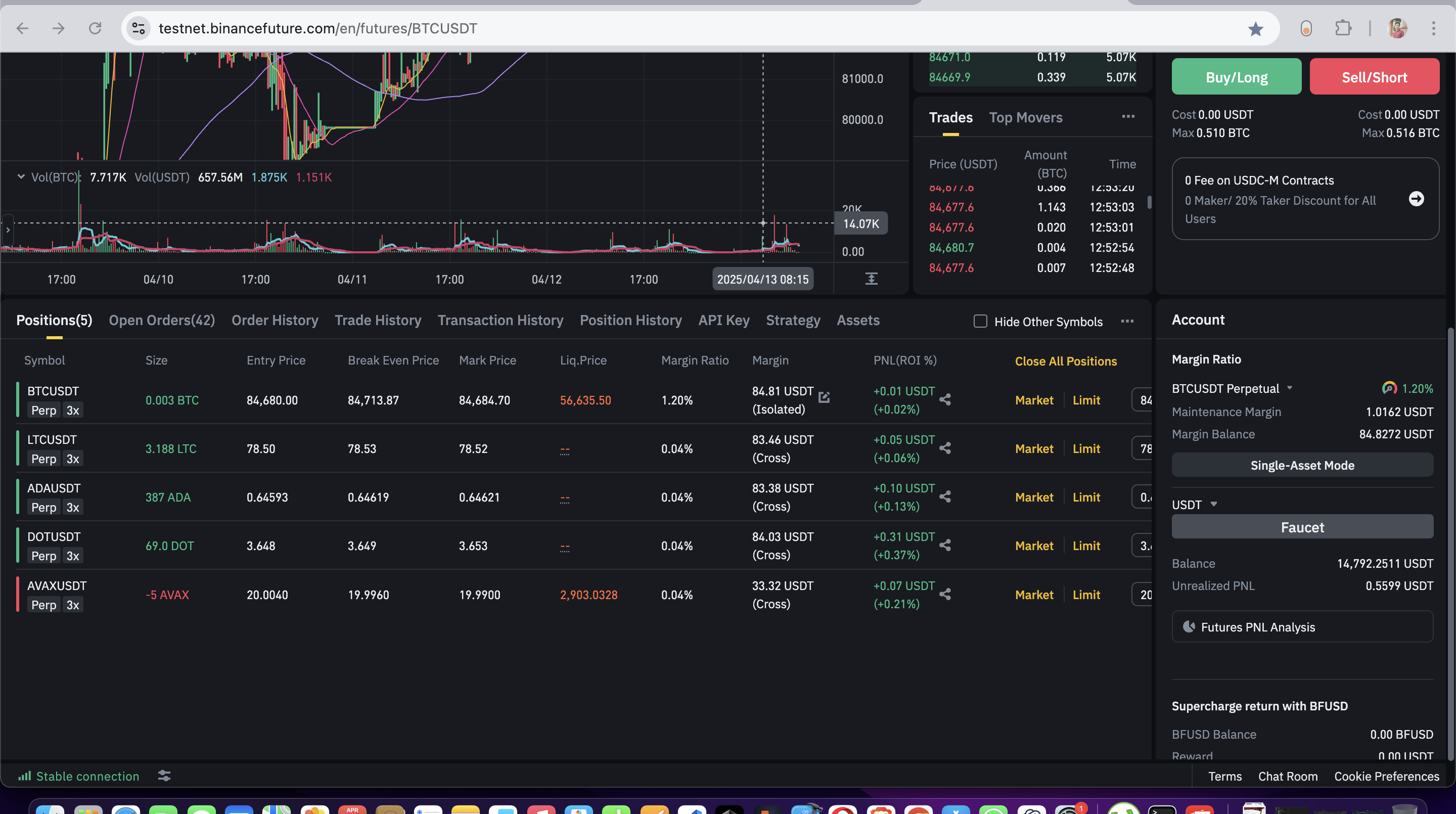Bookmark page with the star icon
This screenshot has width=1456, height=814.
tap(1255, 29)
